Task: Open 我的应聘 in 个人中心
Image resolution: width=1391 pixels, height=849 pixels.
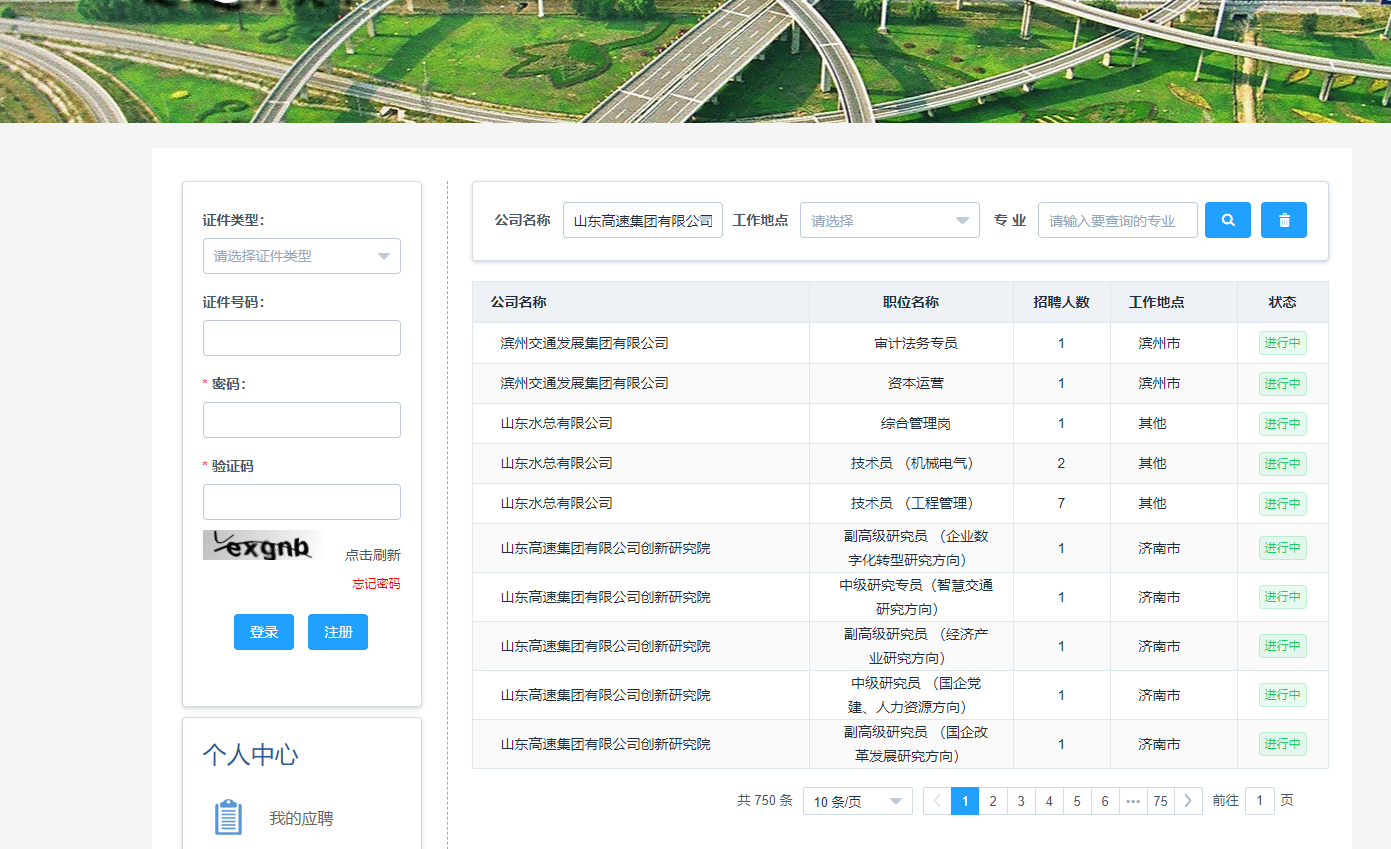Action: click(301, 818)
